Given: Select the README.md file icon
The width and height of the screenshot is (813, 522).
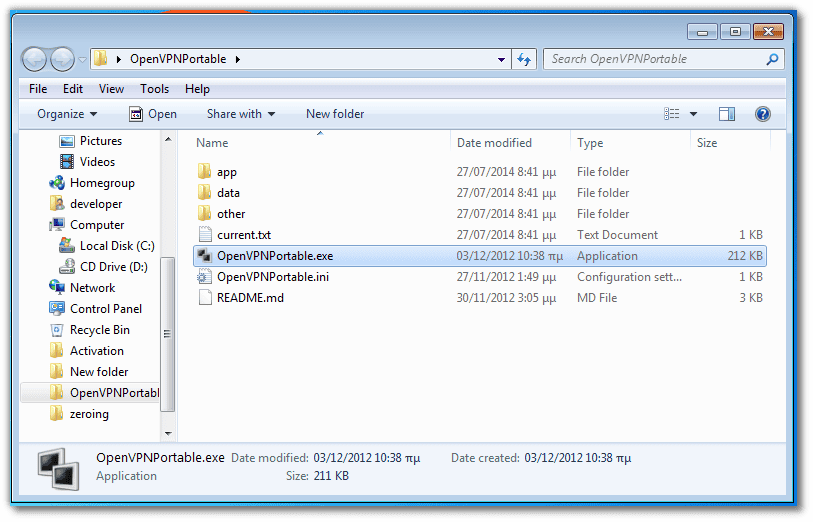Looking at the screenshot, I should (205, 298).
